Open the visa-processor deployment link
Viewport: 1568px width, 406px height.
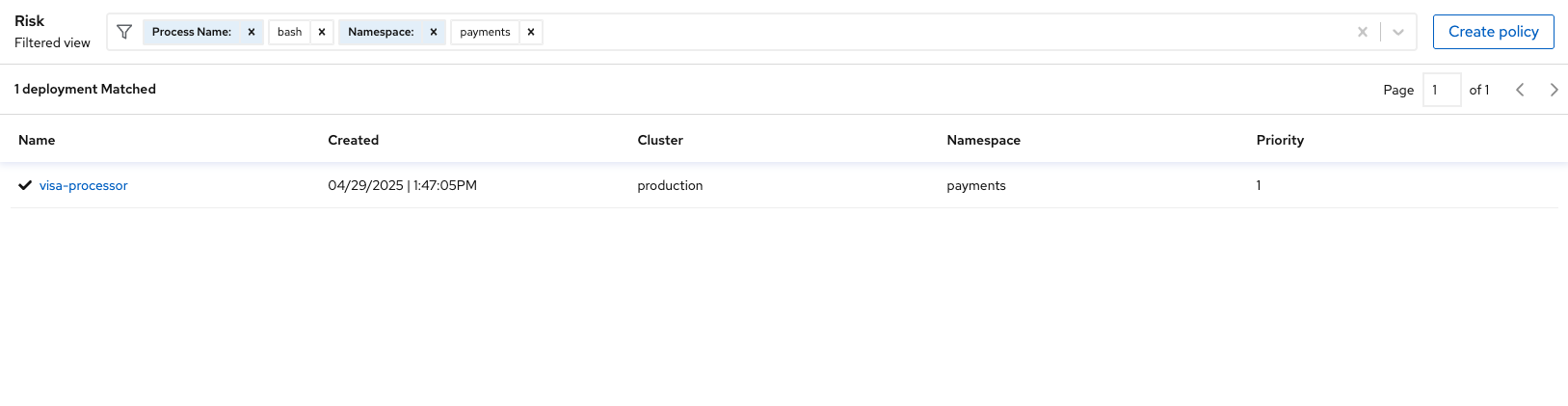[x=84, y=185]
